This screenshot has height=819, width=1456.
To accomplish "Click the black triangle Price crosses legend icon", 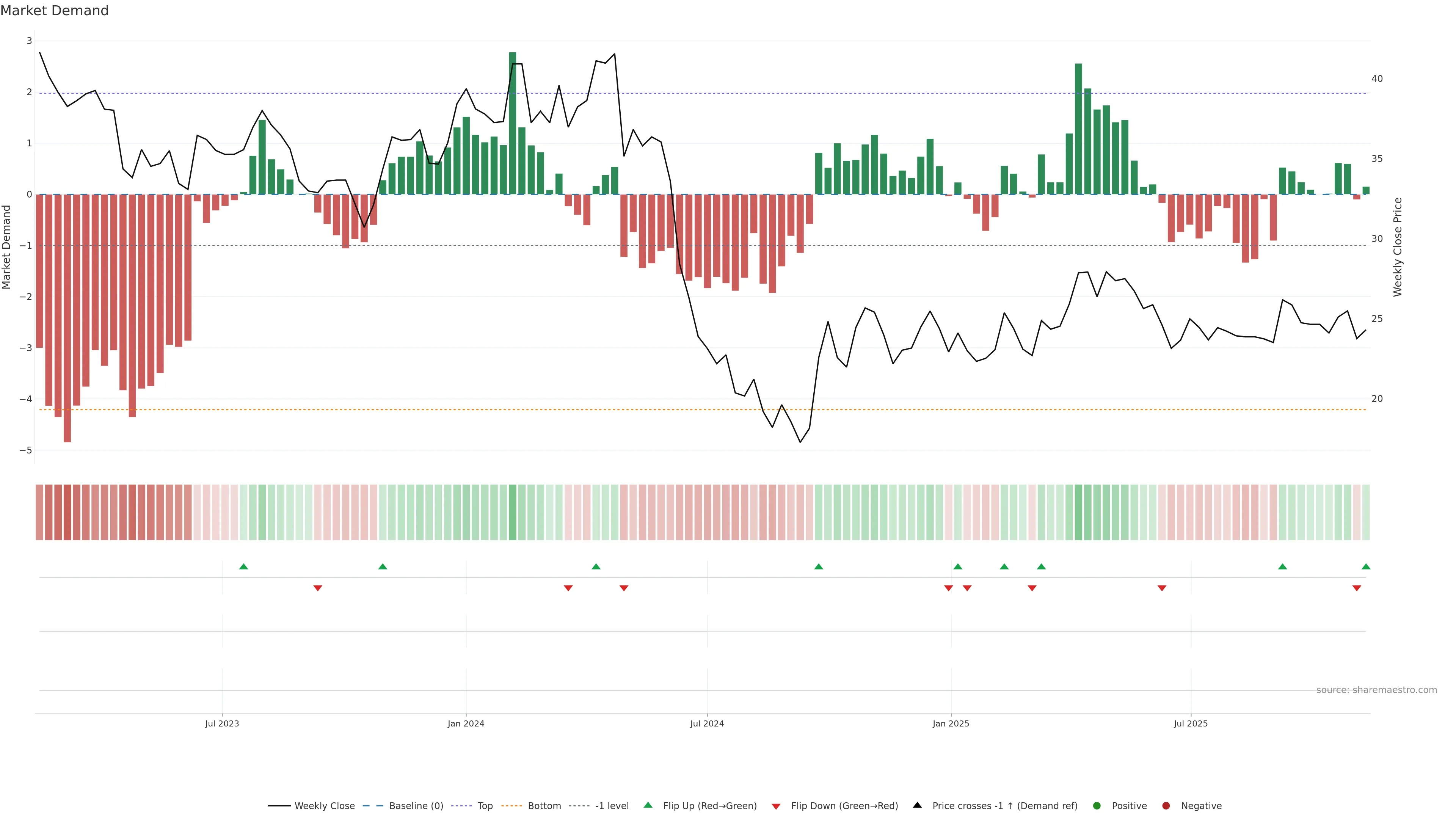I will (x=917, y=805).
